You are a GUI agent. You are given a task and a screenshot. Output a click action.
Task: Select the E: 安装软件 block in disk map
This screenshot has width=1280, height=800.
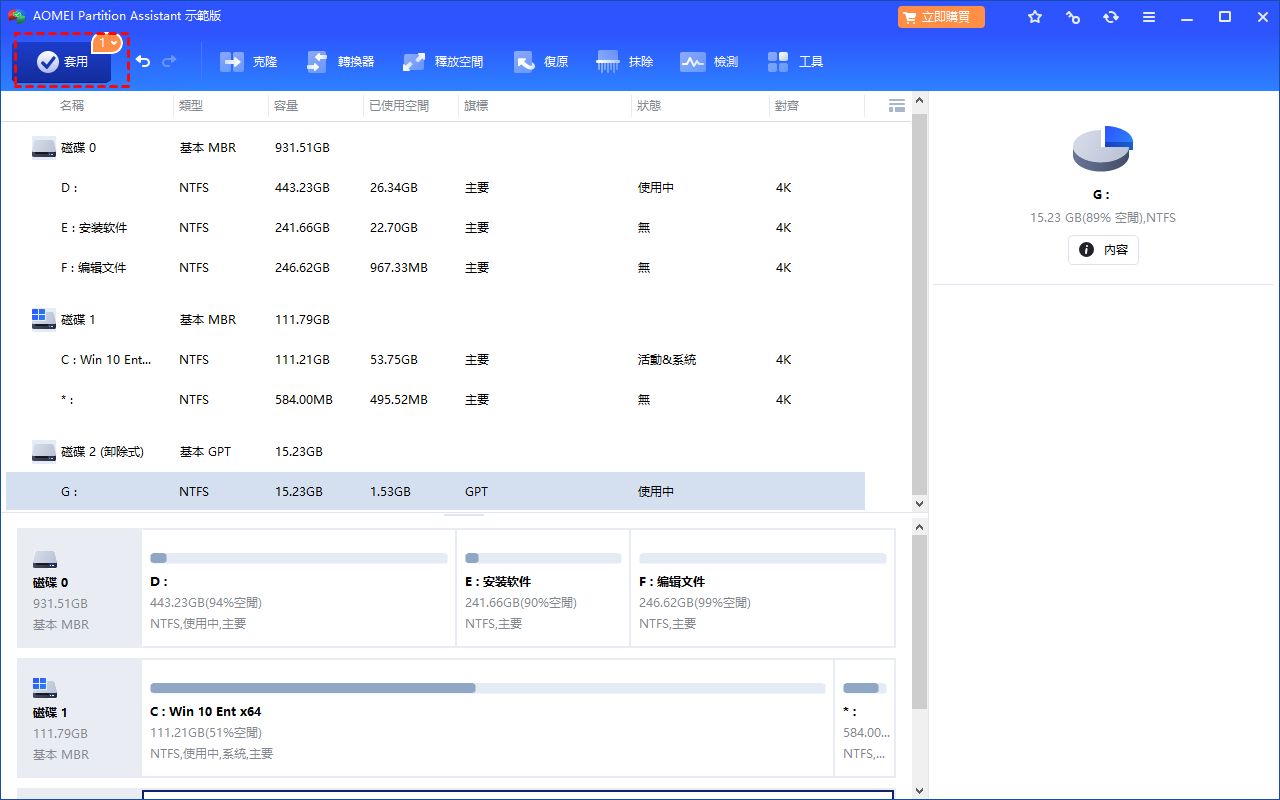pos(543,588)
